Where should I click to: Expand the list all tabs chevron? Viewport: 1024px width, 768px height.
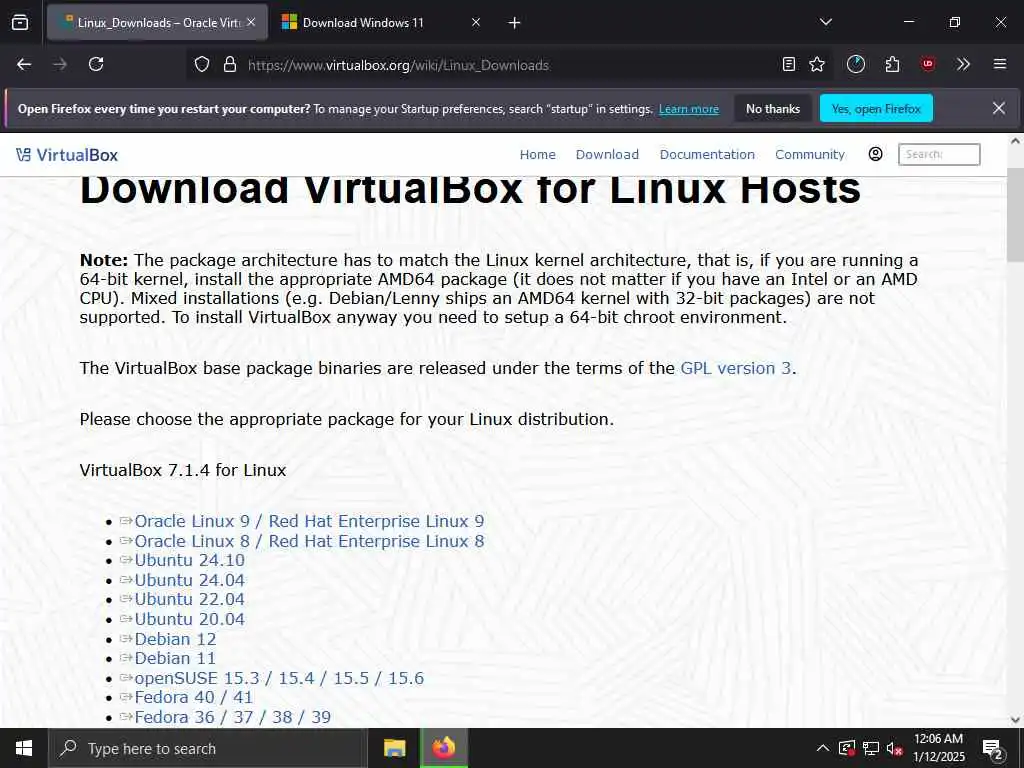point(826,22)
